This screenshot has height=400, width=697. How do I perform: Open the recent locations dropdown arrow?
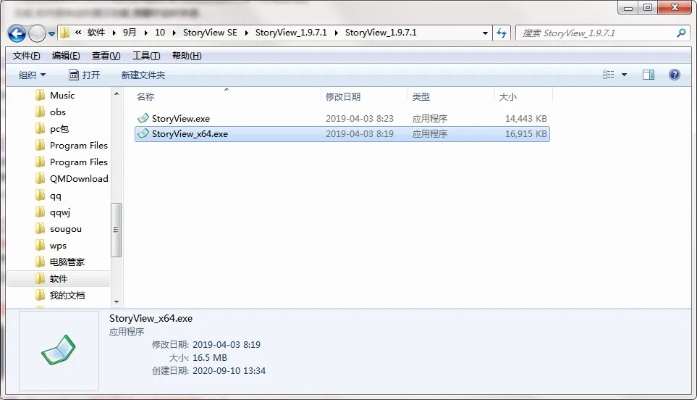[x=52, y=34]
